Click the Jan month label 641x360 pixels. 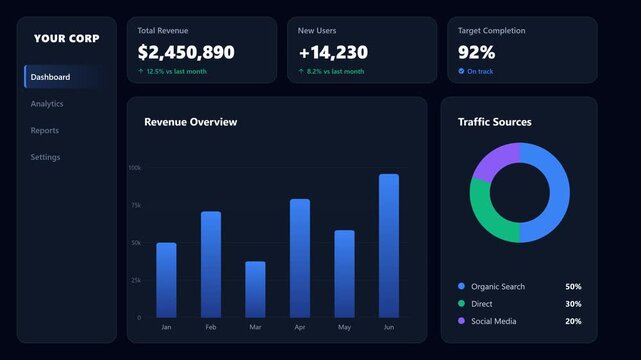click(166, 327)
